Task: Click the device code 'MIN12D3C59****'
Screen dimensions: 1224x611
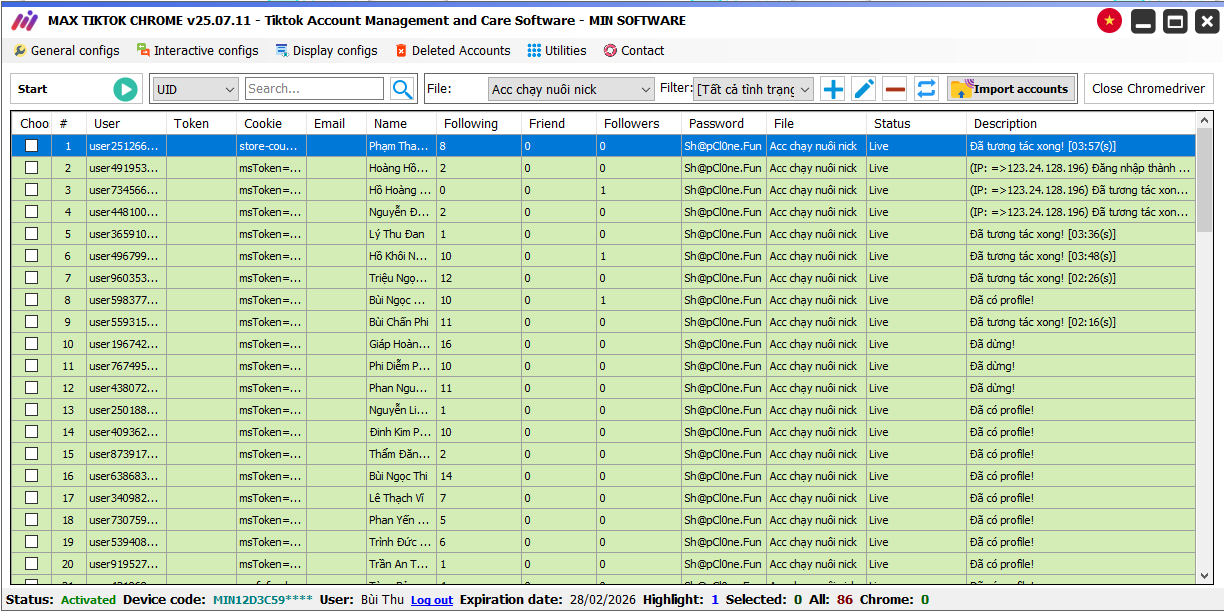Action: coord(263,600)
